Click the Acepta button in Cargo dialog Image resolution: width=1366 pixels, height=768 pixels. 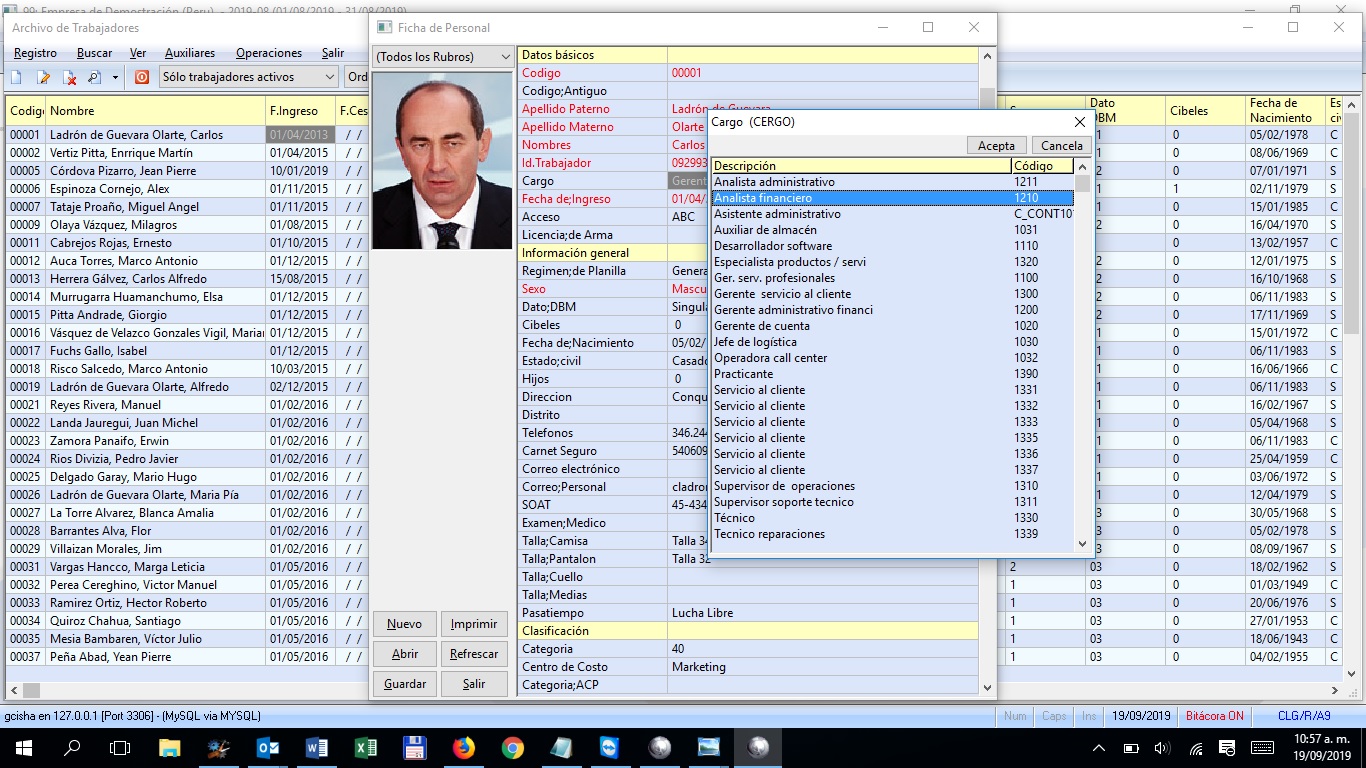click(996, 145)
